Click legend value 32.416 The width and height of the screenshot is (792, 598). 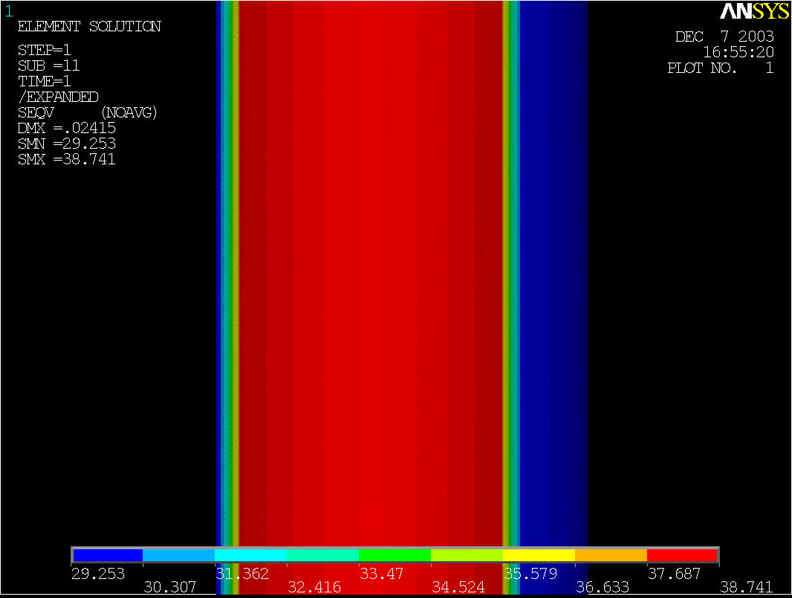(x=314, y=587)
